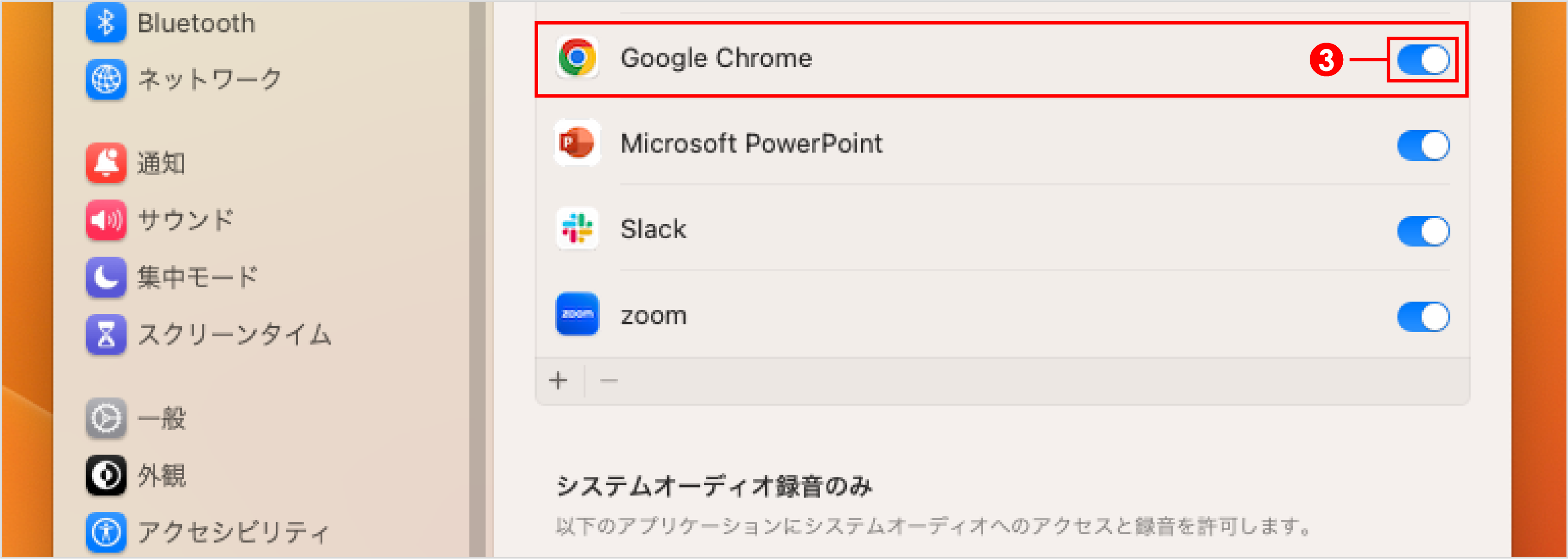Image resolution: width=1568 pixels, height=559 pixels.
Task: Switch off the zoom permission toggle
Action: click(x=1422, y=317)
